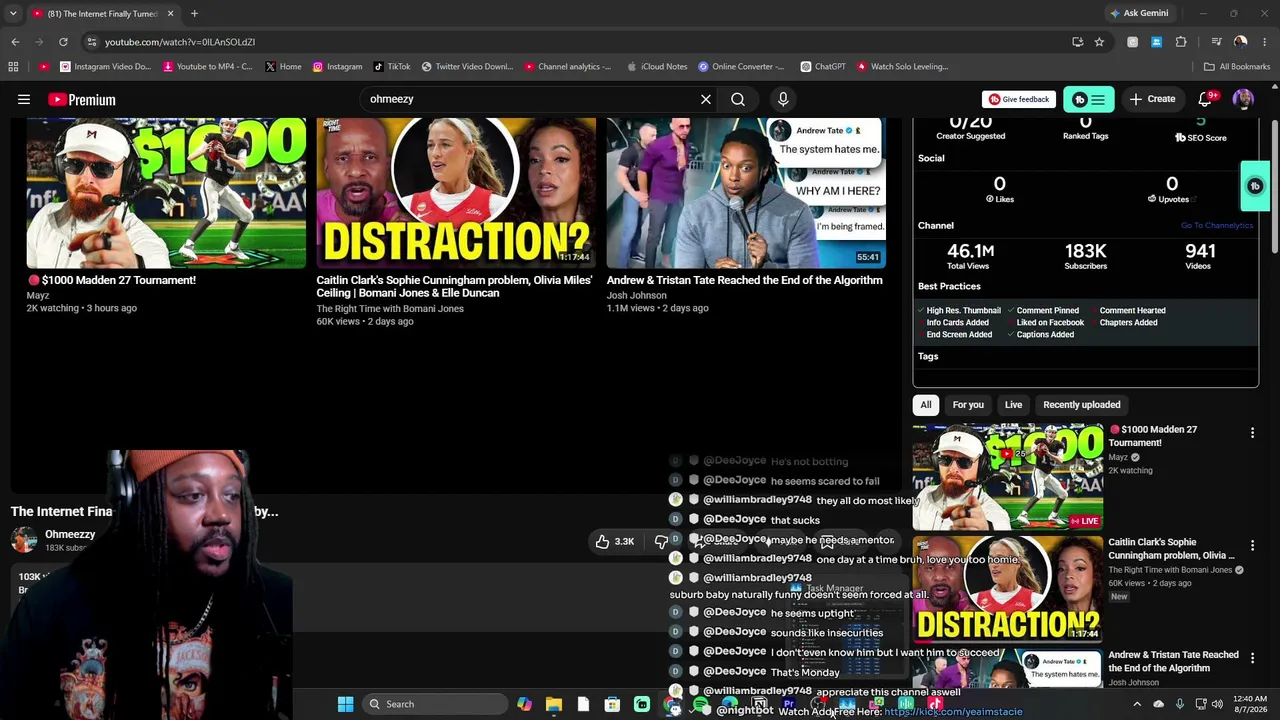This screenshot has height=720, width=1280.
Task: Open the Apps grid in bookmarks bar
Action: point(13,67)
